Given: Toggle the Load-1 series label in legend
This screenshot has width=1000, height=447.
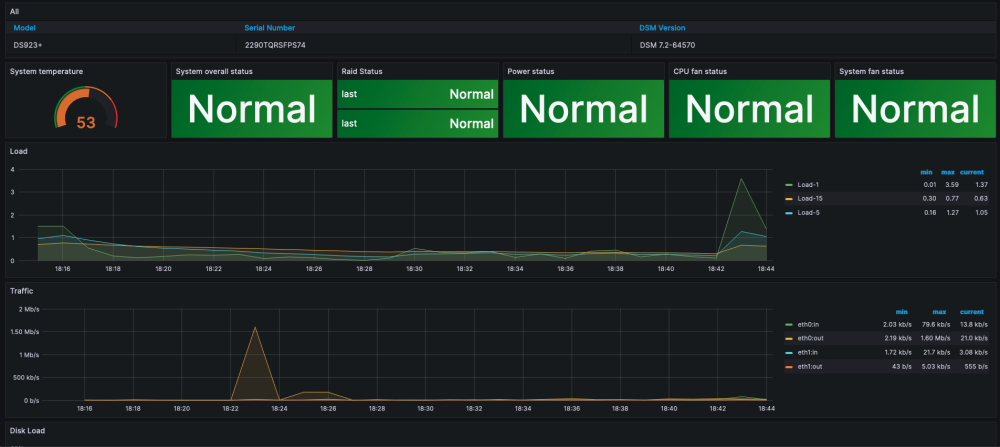Looking at the screenshot, I should pyautogui.click(x=808, y=185).
